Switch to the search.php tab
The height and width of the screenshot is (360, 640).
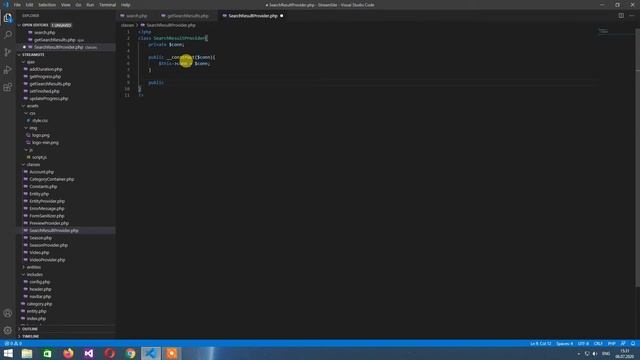click(x=137, y=16)
